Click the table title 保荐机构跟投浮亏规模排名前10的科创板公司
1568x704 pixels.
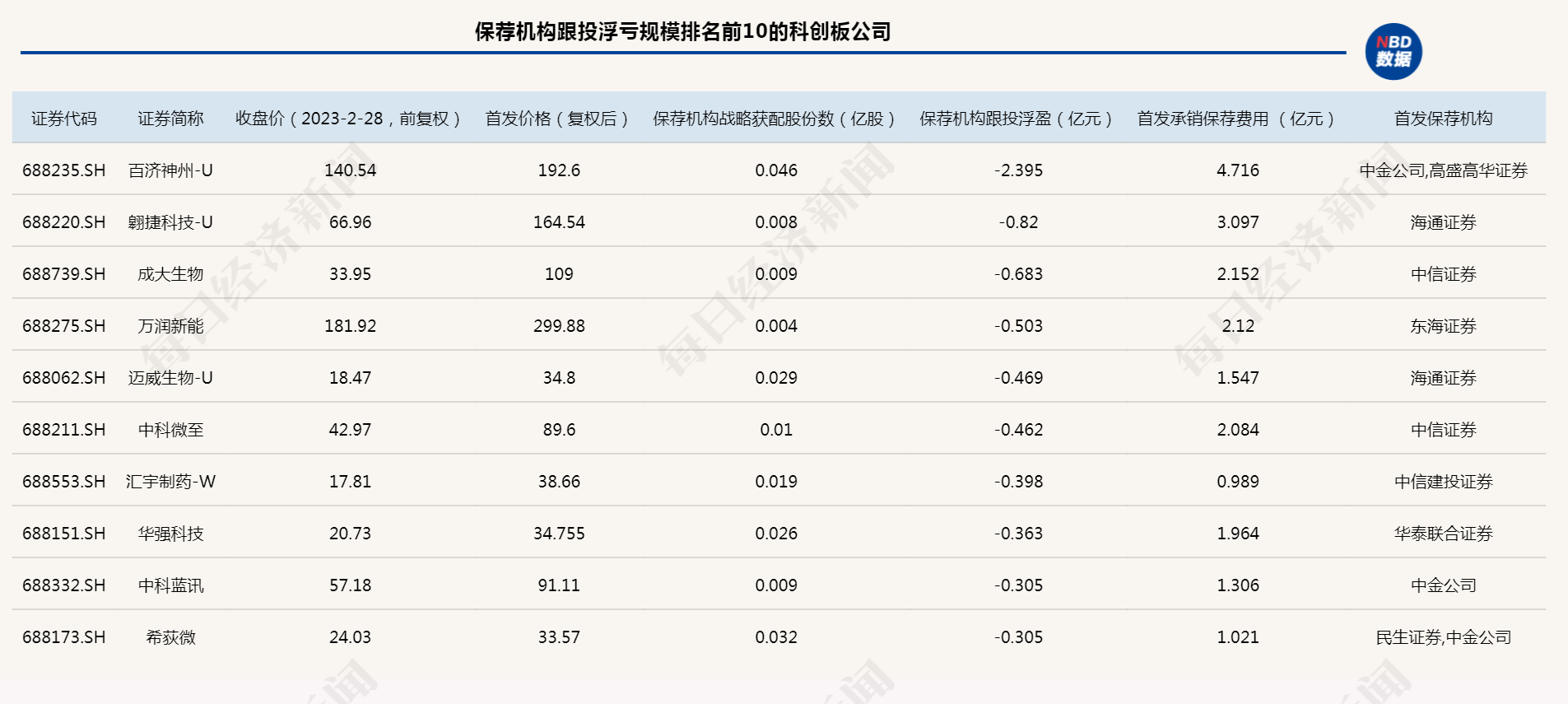pos(683,31)
